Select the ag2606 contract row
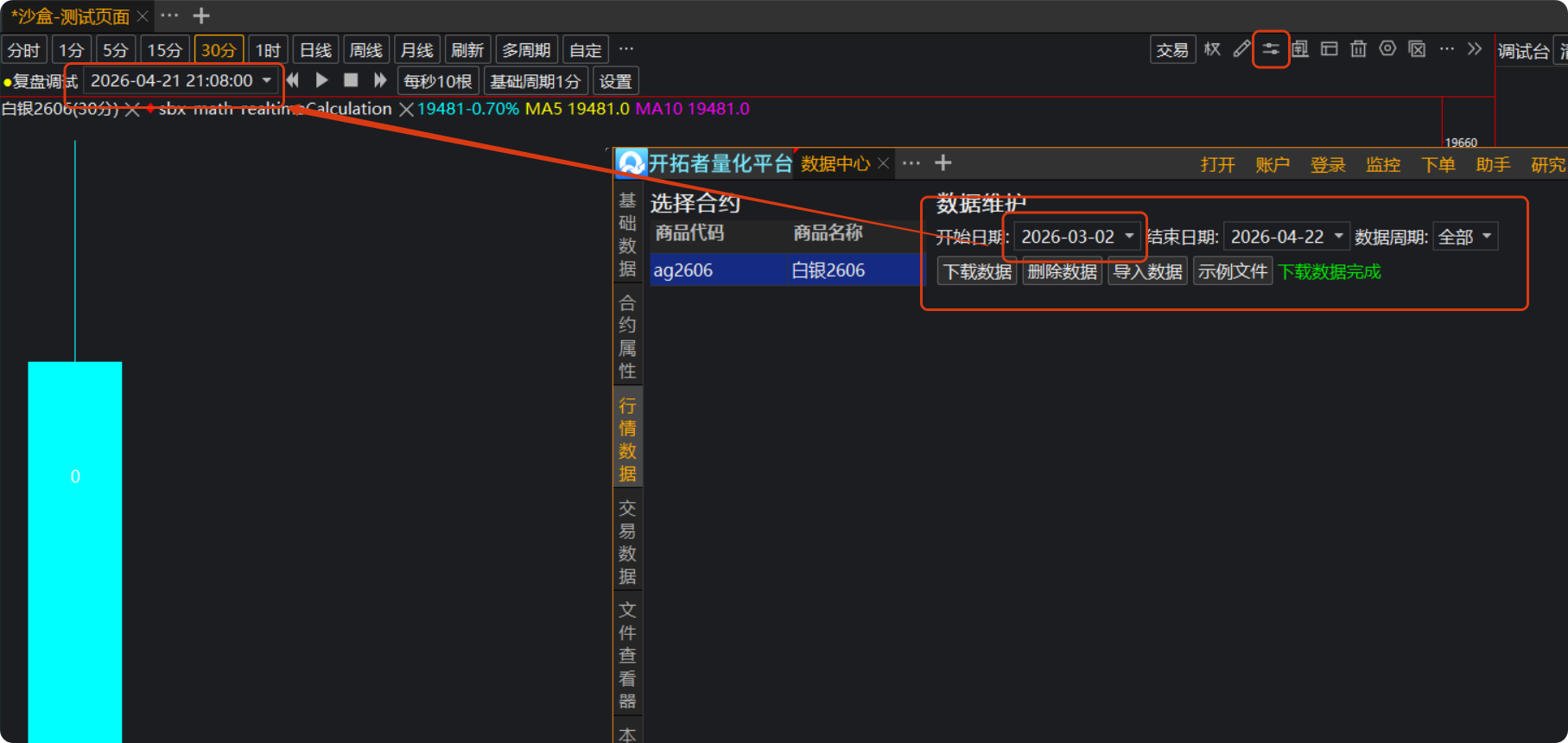This screenshot has width=1568, height=743. click(x=786, y=270)
